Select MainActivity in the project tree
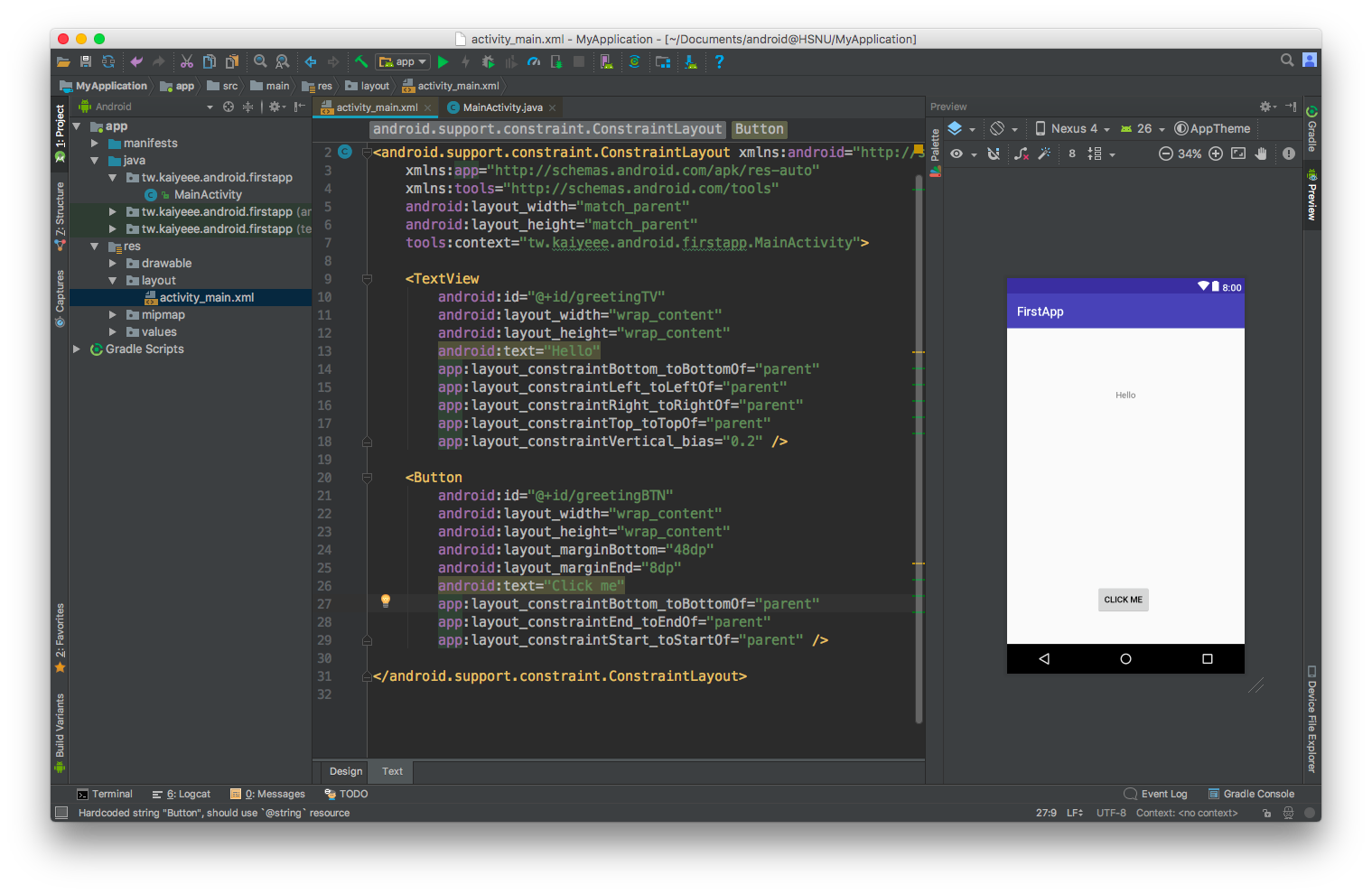The height and width of the screenshot is (894, 1372). (x=208, y=195)
